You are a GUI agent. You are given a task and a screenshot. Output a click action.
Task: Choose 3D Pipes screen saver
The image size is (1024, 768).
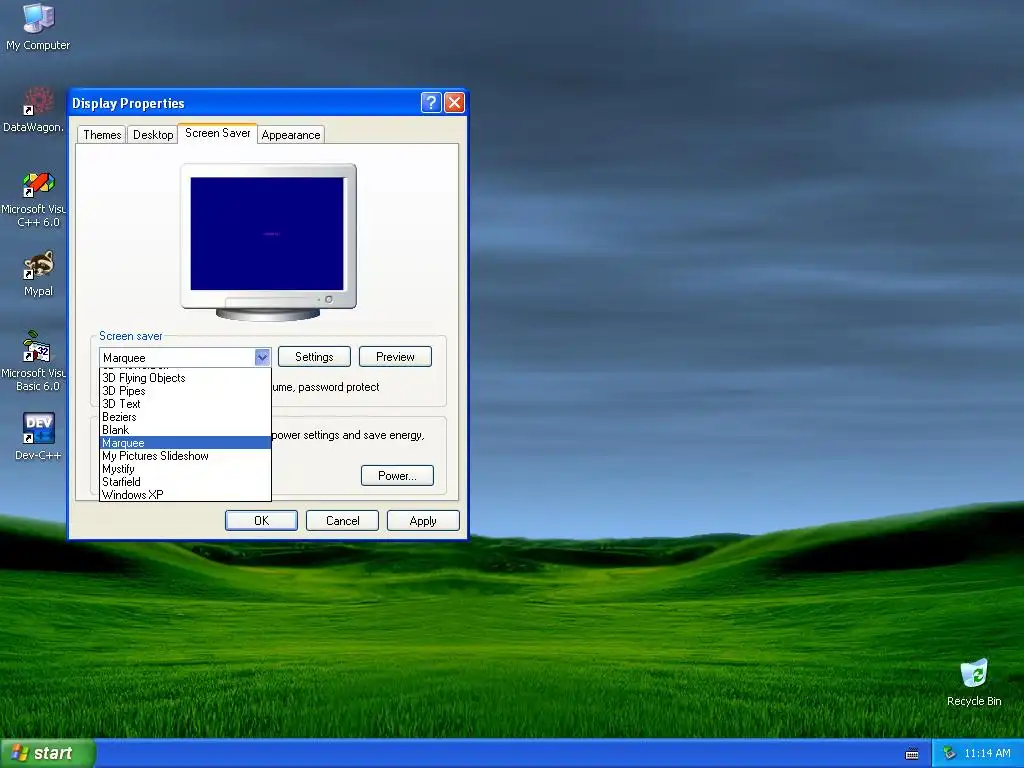click(185, 391)
